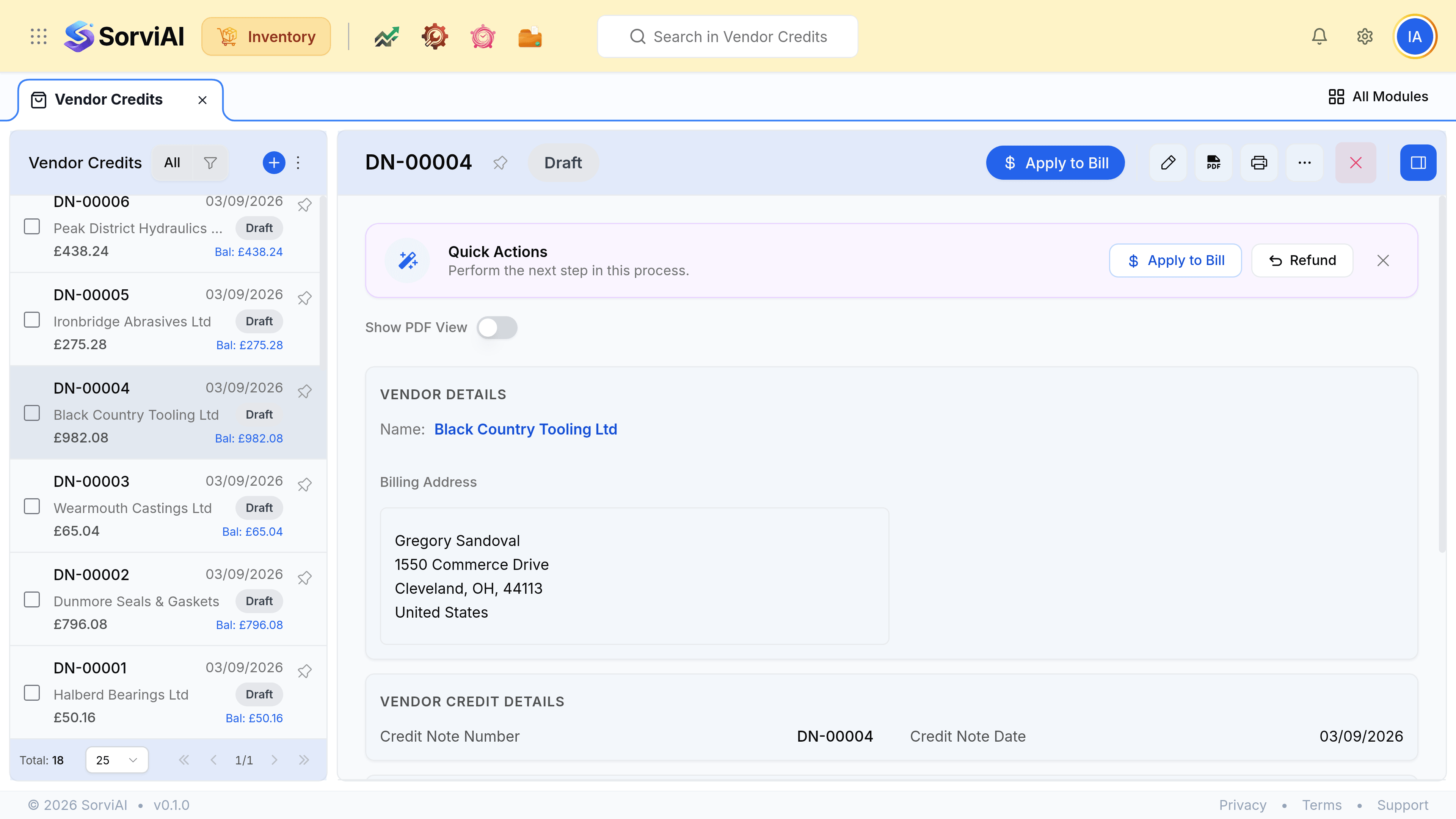Open DN-00001 Halberd Bearings entry
This screenshot has height=819, width=1456.
[168, 692]
